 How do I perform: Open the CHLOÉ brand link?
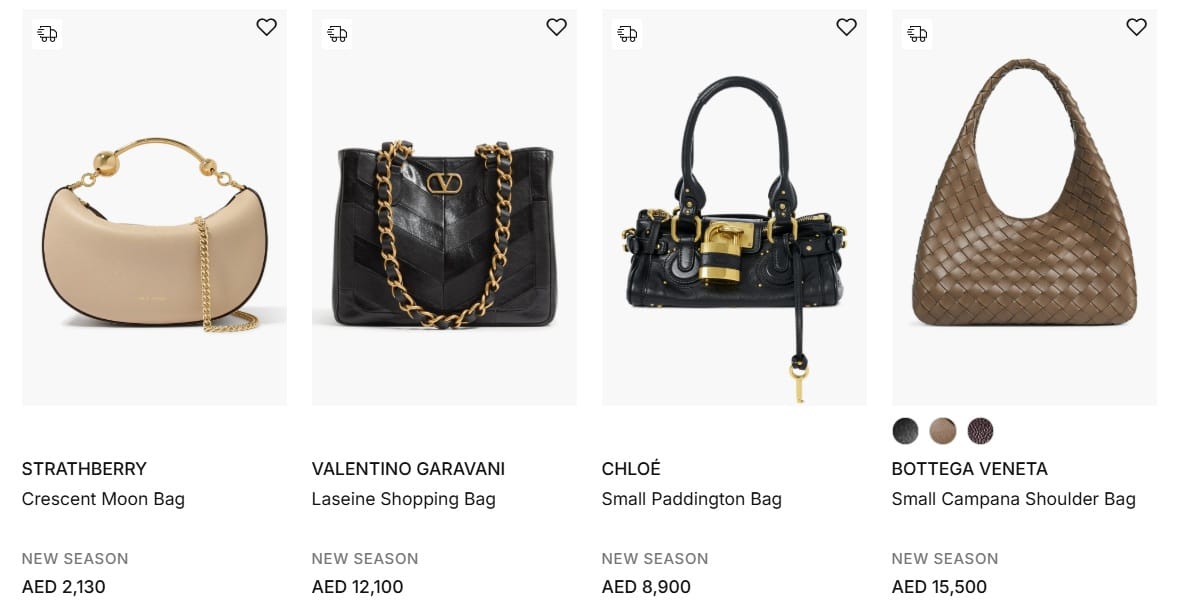click(x=631, y=469)
